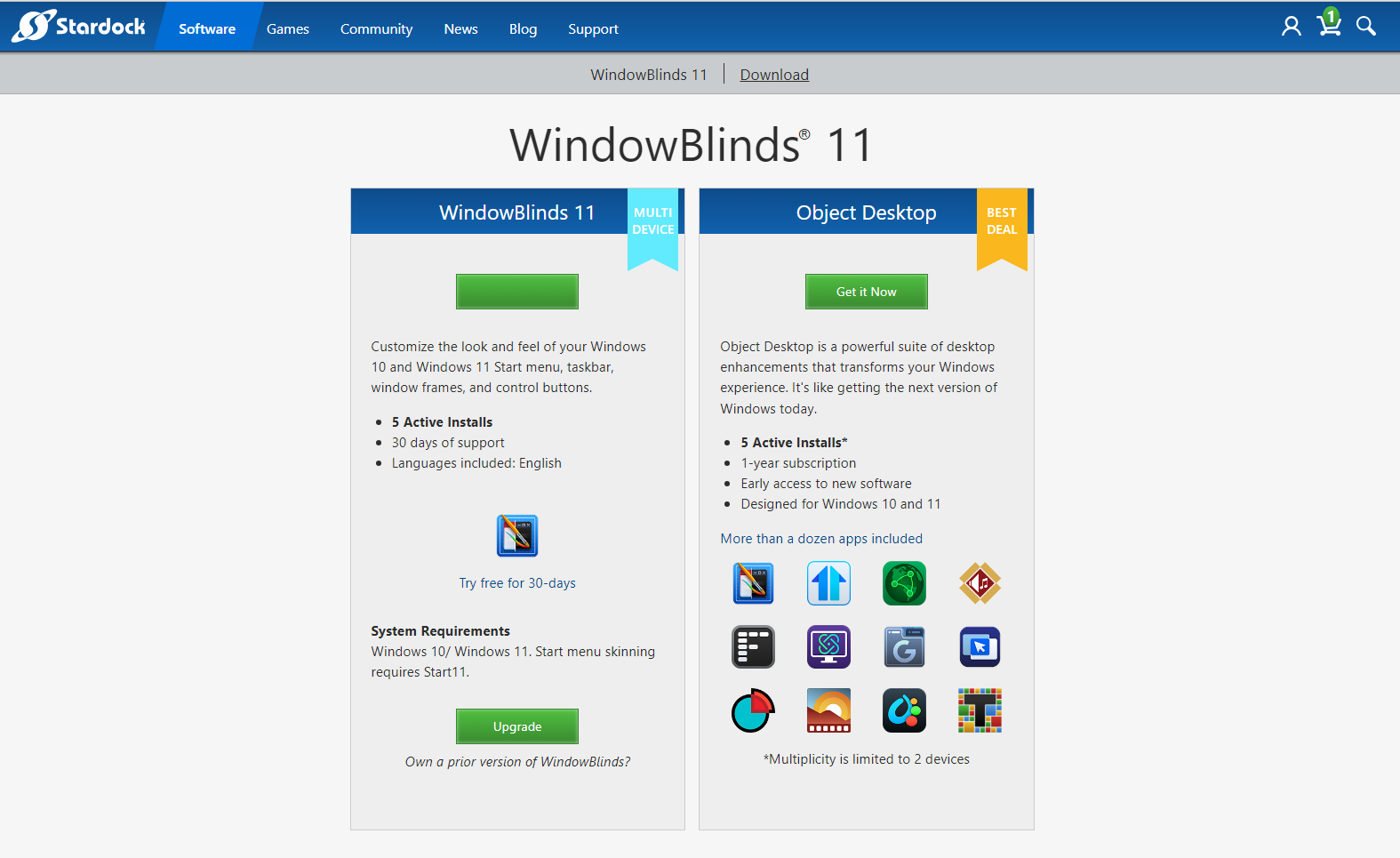Click the Object Desktop card header

tap(867, 212)
